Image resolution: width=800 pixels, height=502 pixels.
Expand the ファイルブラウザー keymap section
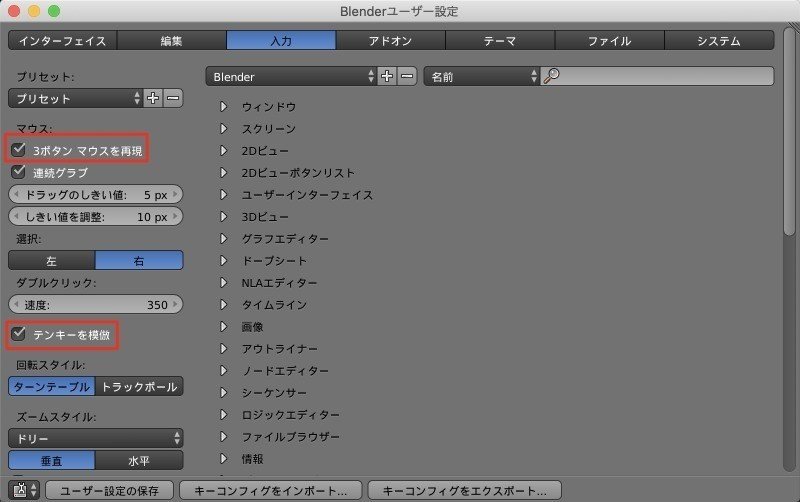[223, 436]
